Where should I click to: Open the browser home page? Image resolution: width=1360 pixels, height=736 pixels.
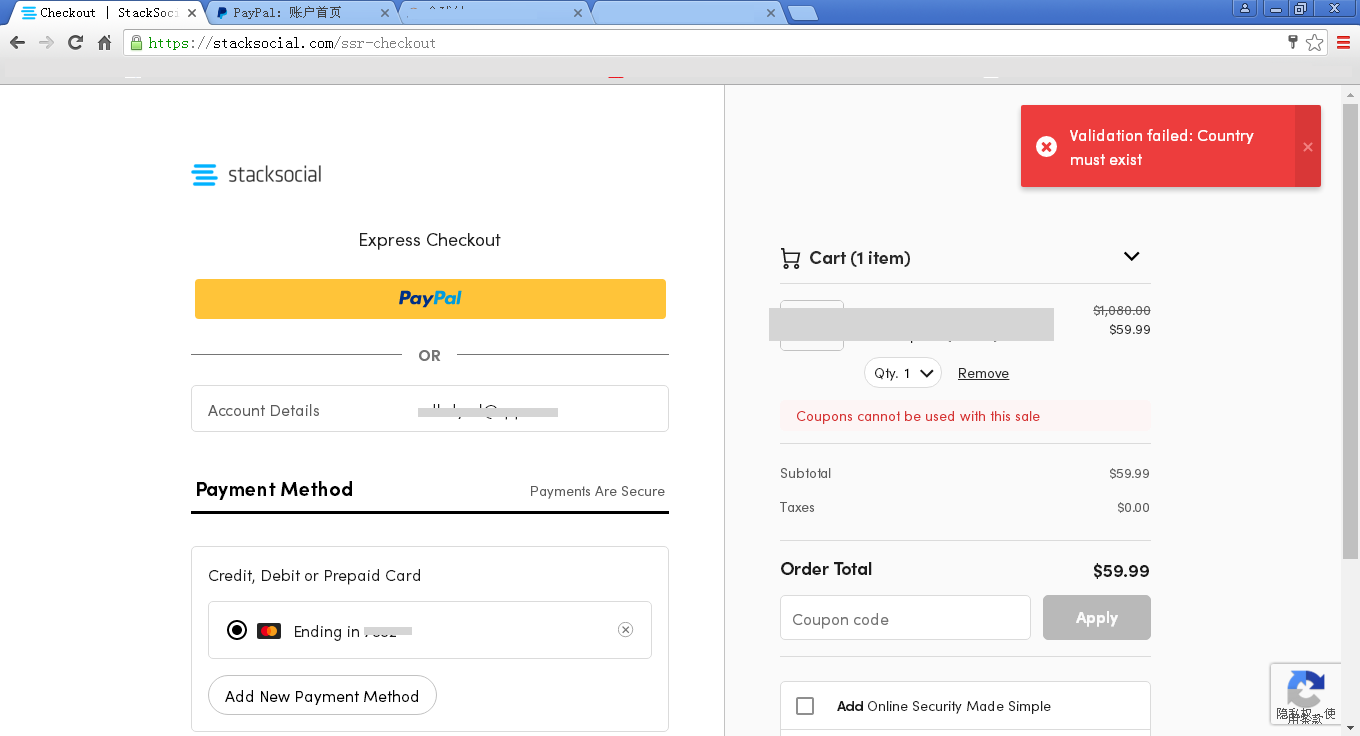tap(104, 43)
